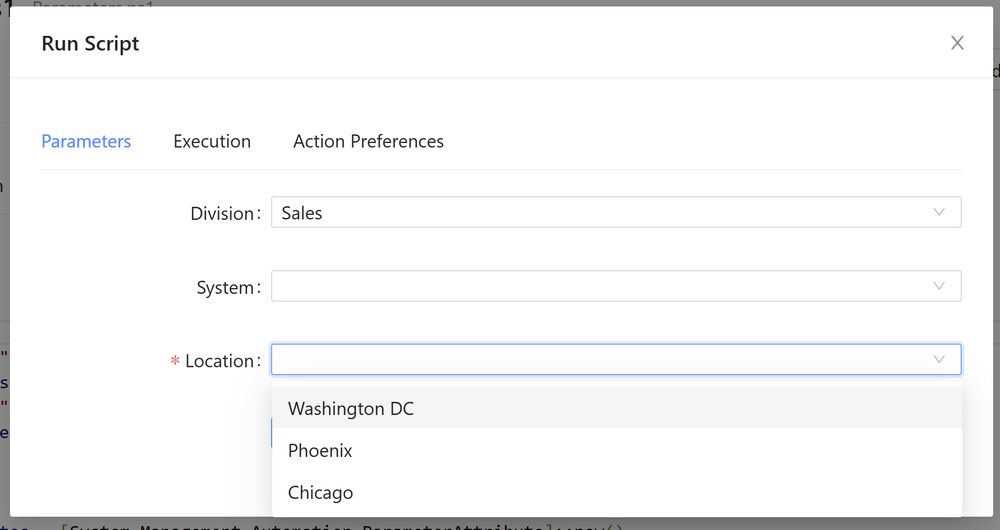Open the Execution tab
This screenshot has height=530, width=1000.
click(x=212, y=141)
